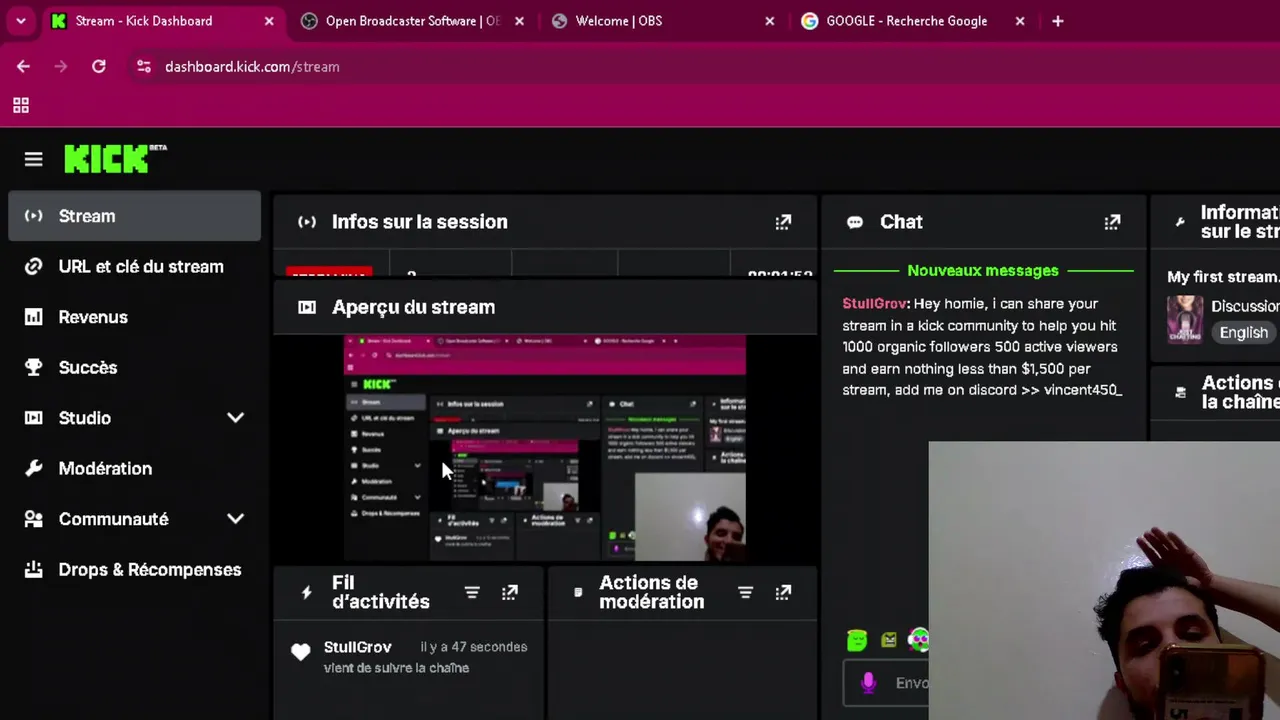
Task: Open Modération in the sidebar
Action: [134, 468]
